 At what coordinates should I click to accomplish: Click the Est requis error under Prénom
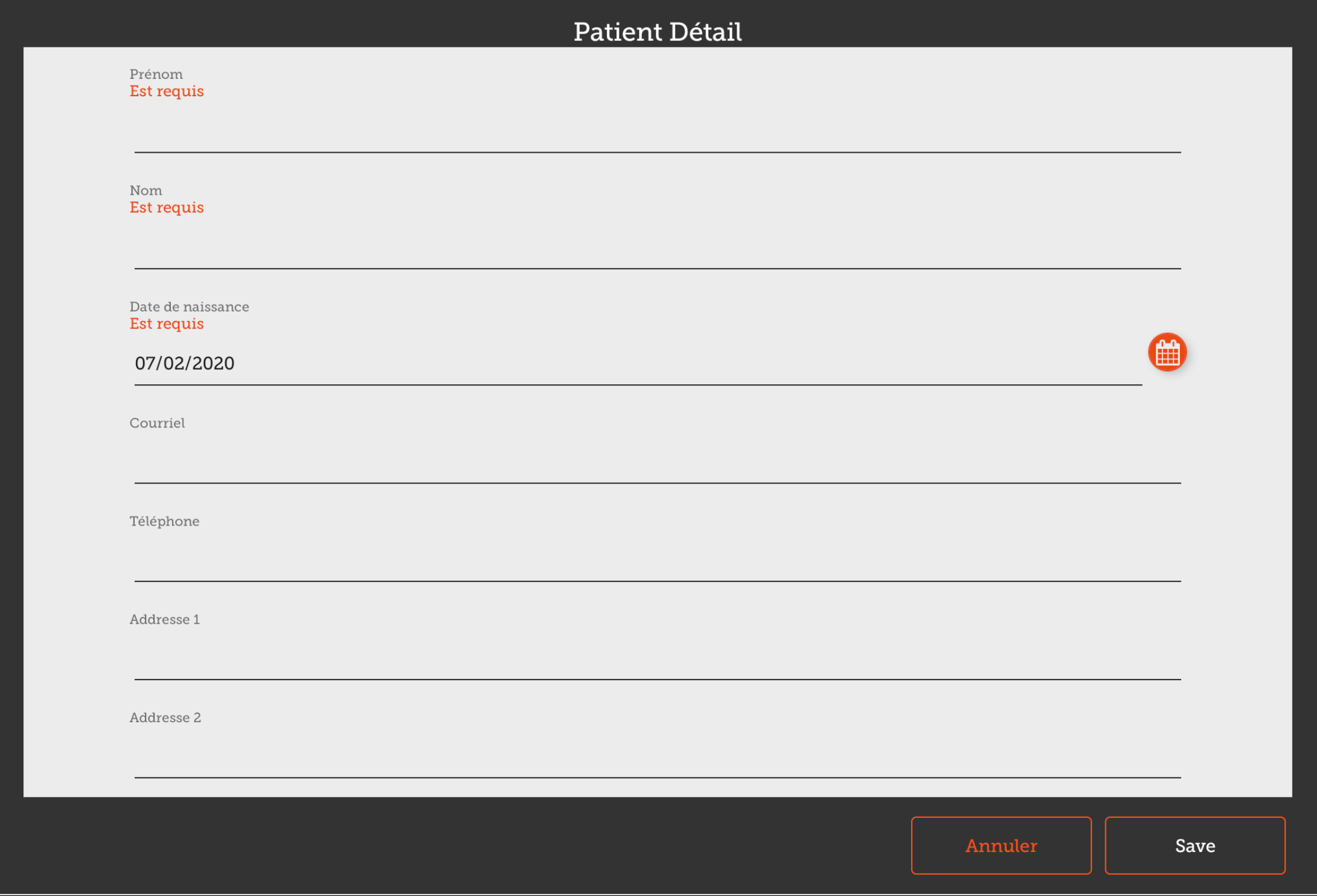(167, 91)
